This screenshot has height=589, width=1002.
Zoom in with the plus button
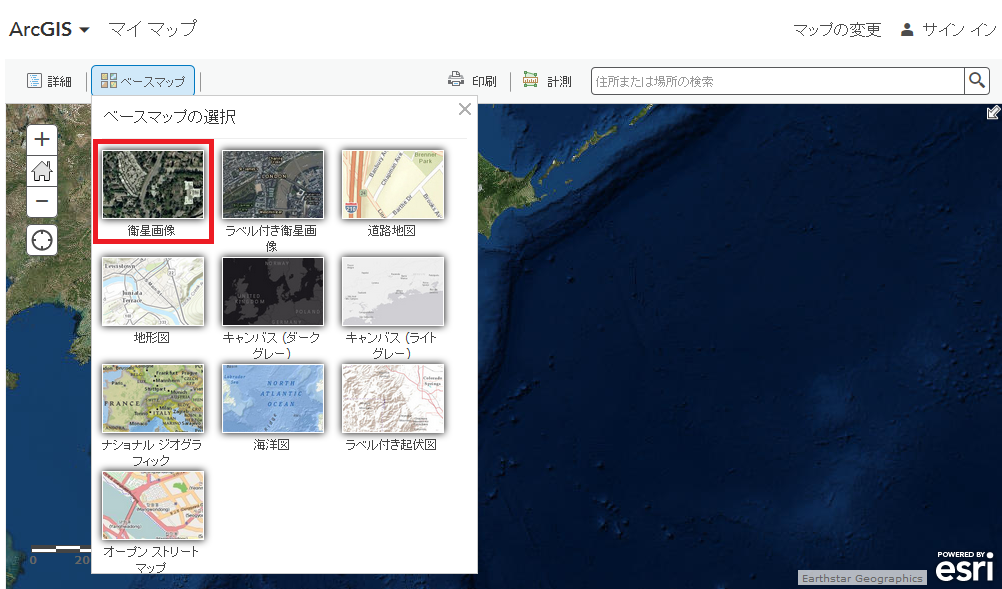coord(42,139)
